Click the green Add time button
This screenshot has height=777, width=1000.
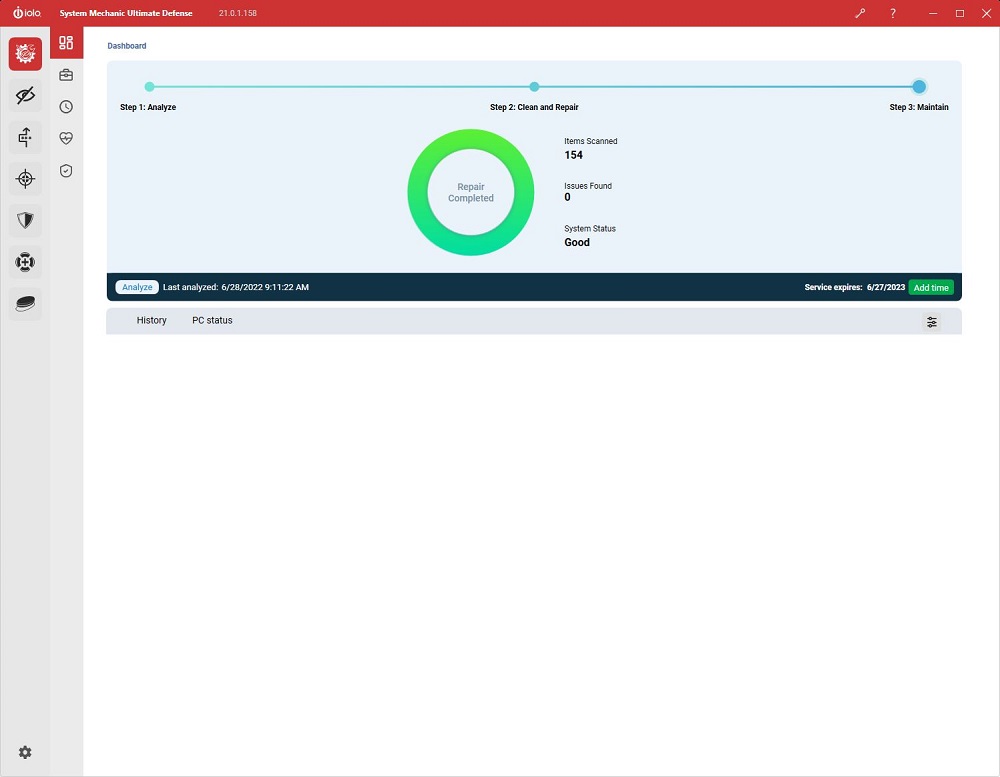pyautogui.click(x=931, y=288)
